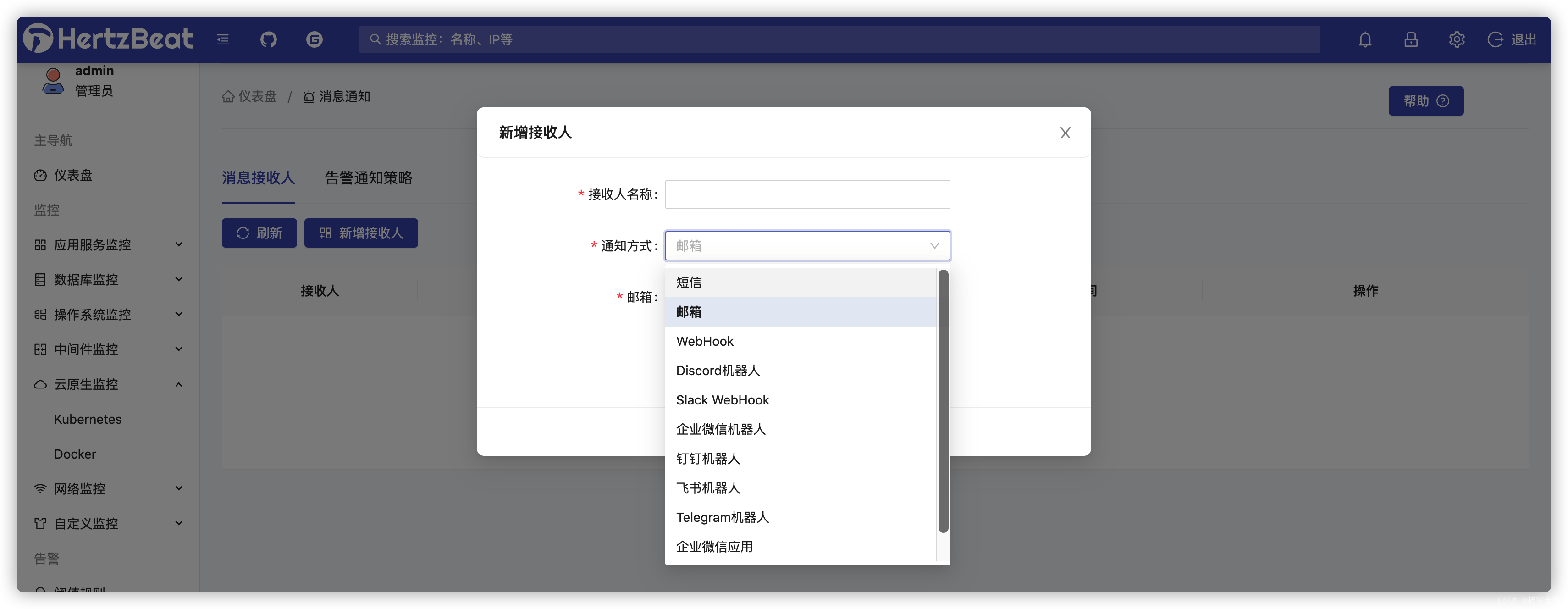The width and height of the screenshot is (1568, 609).
Task: Open Kubernetes in sidebar
Action: (x=88, y=419)
